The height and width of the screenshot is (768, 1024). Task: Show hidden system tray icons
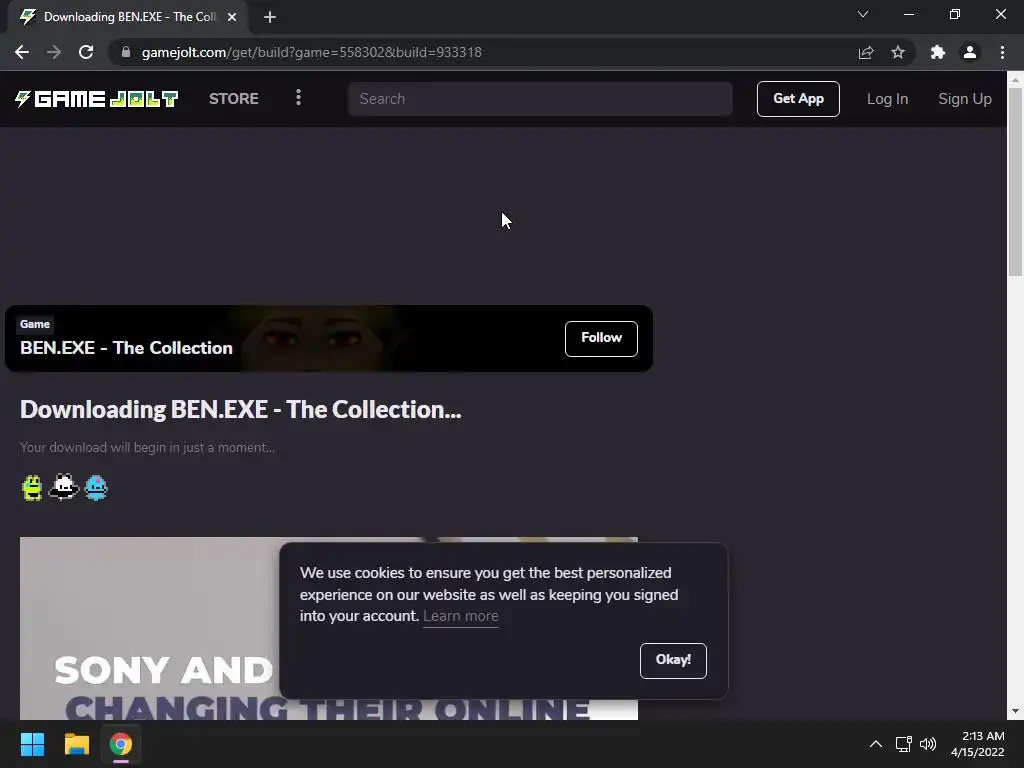click(x=876, y=744)
